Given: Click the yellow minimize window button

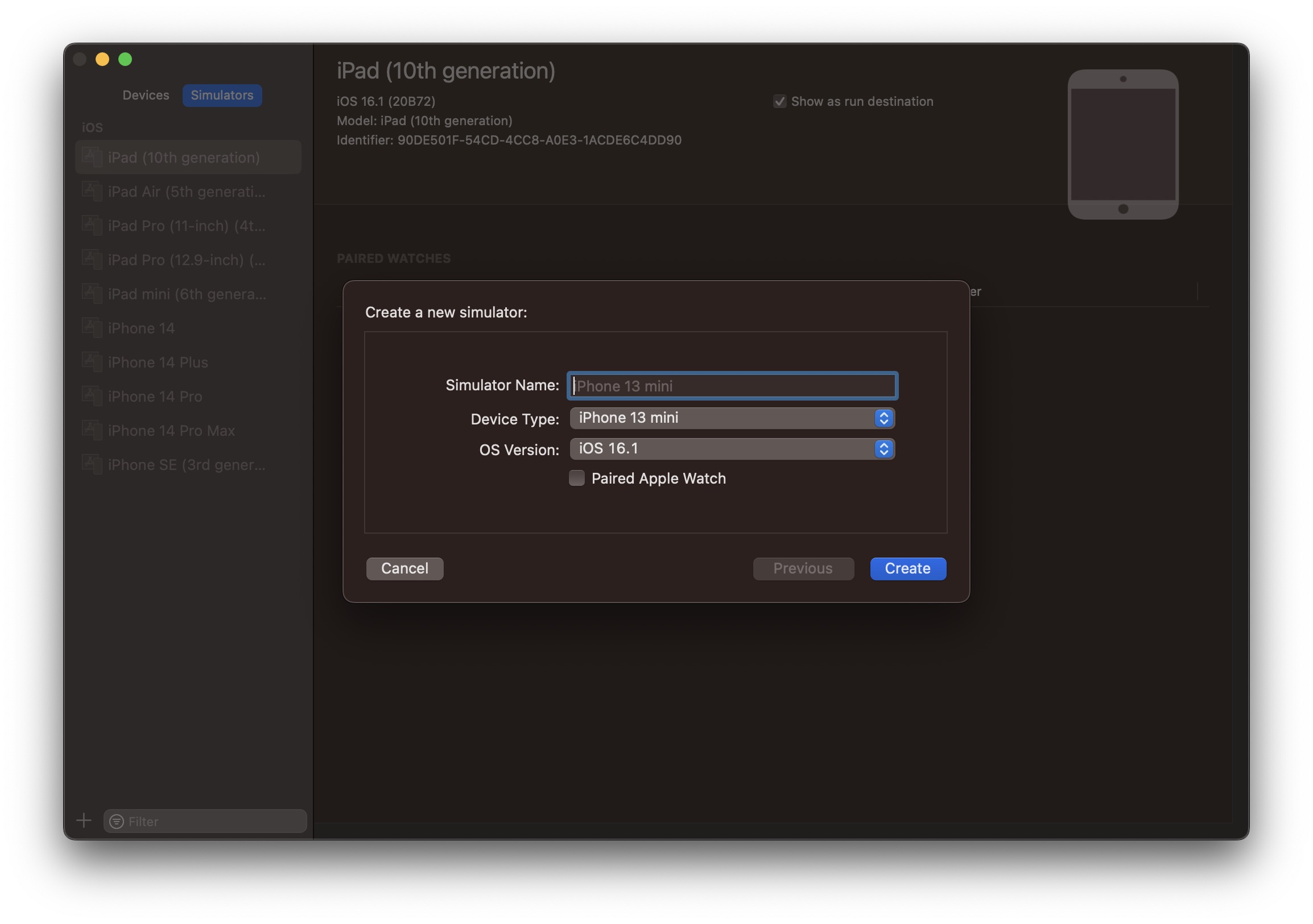Looking at the screenshot, I should tap(102, 59).
